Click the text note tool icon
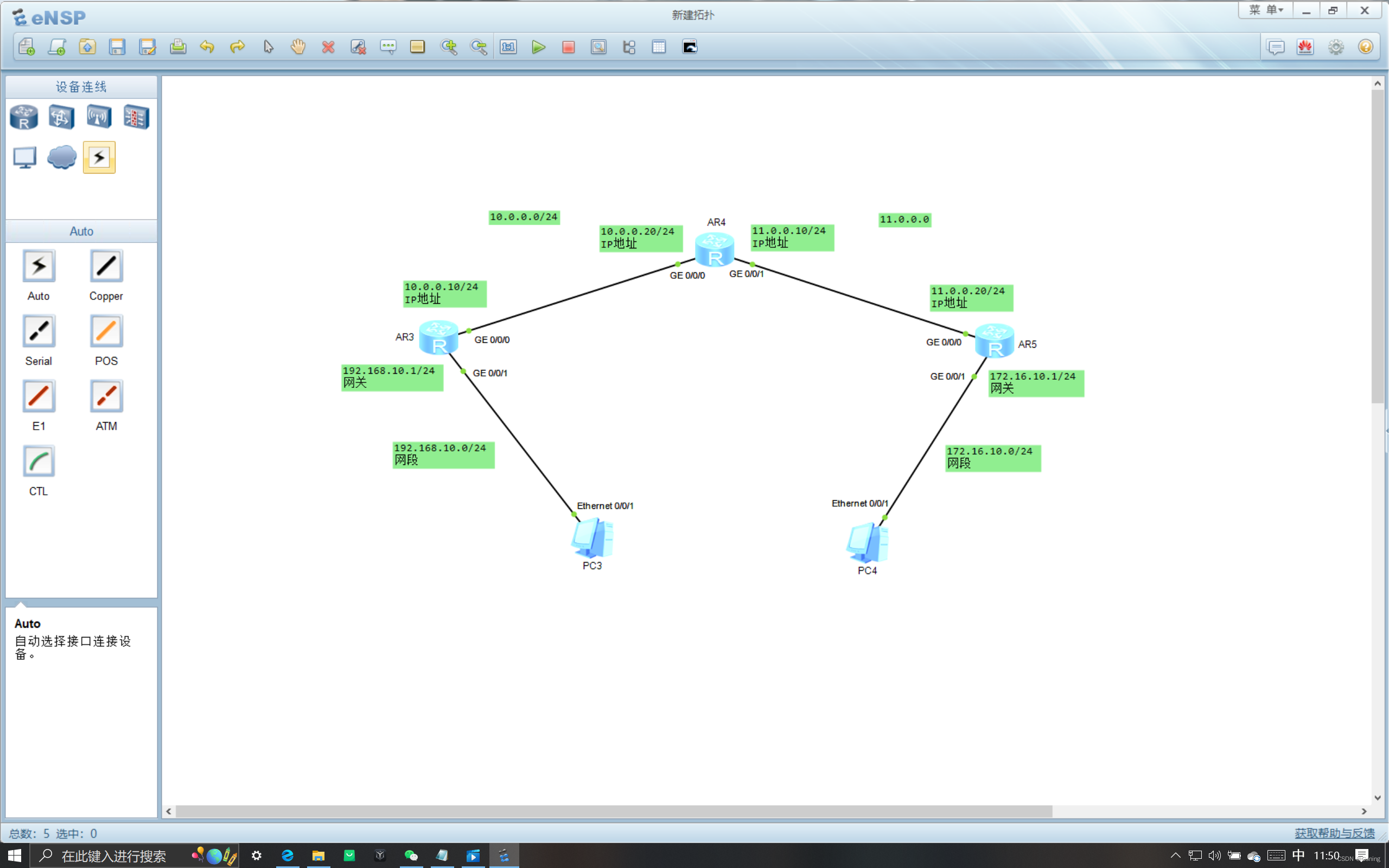Screen dimensions: 1389x868 [x=388, y=47]
